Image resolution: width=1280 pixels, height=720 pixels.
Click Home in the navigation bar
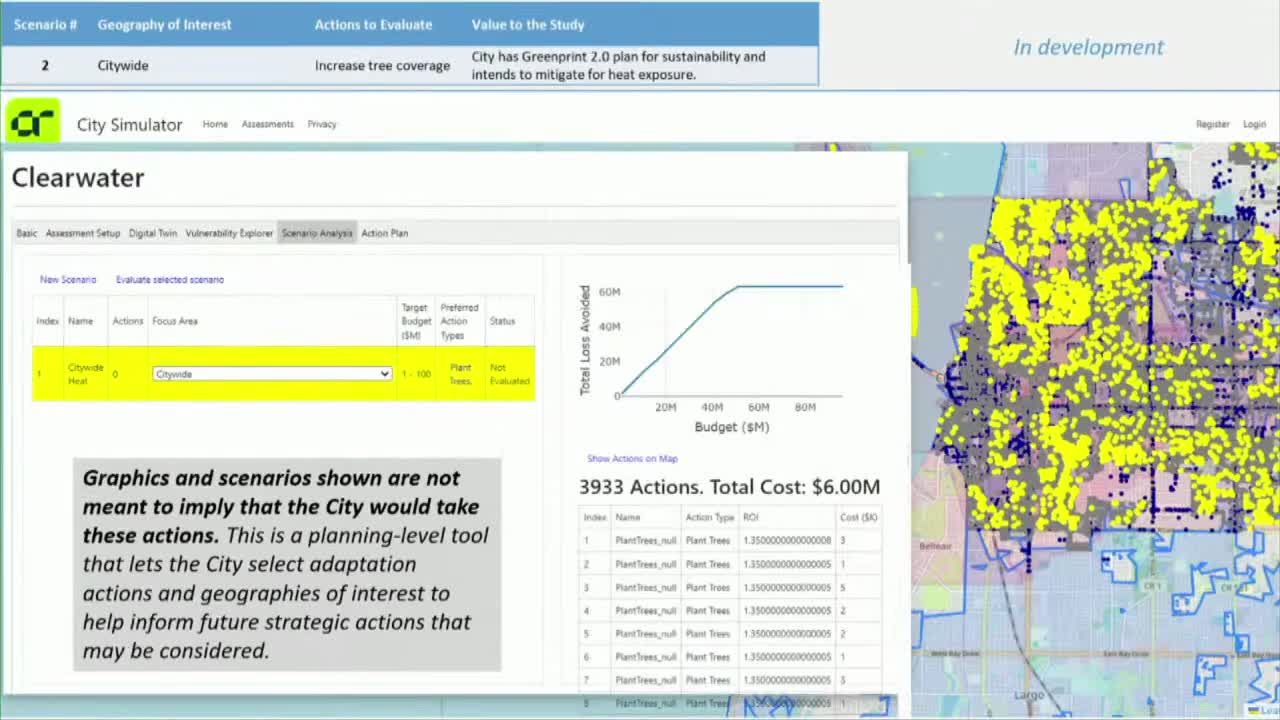(x=215, y=124)
